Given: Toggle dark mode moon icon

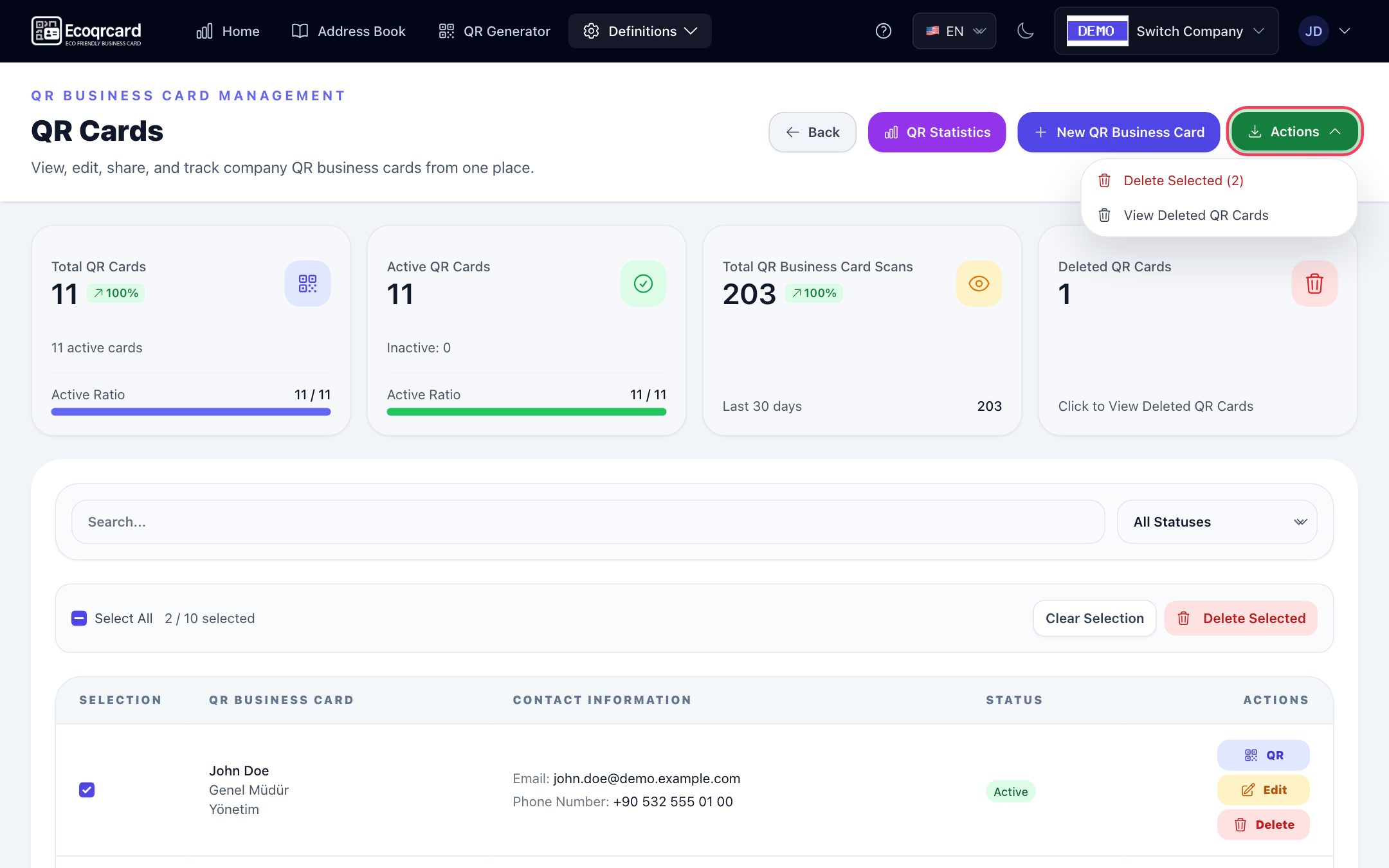Looking at the screenshot, I should (x=1026, y=31).
